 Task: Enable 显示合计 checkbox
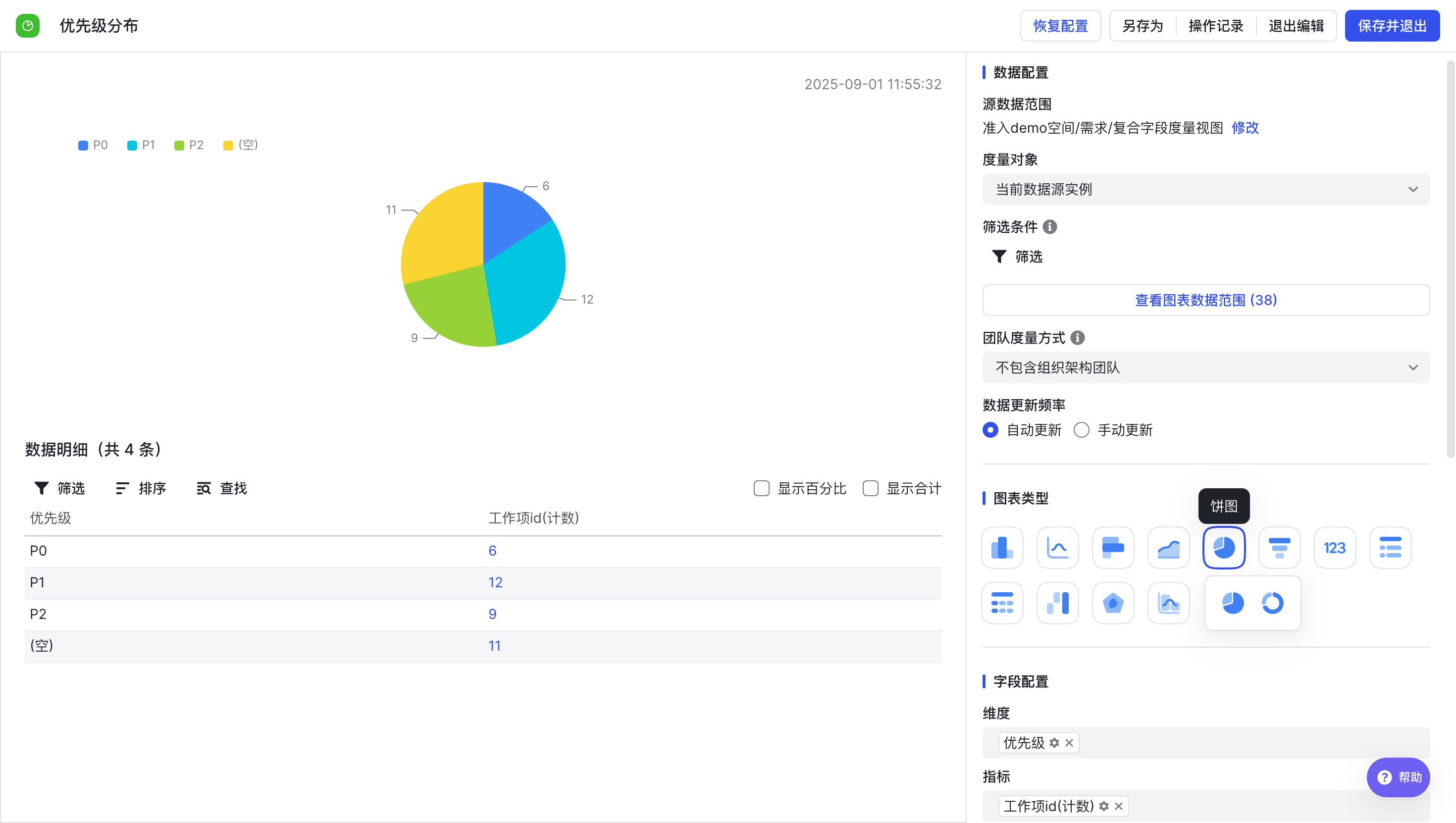[871, 488]
